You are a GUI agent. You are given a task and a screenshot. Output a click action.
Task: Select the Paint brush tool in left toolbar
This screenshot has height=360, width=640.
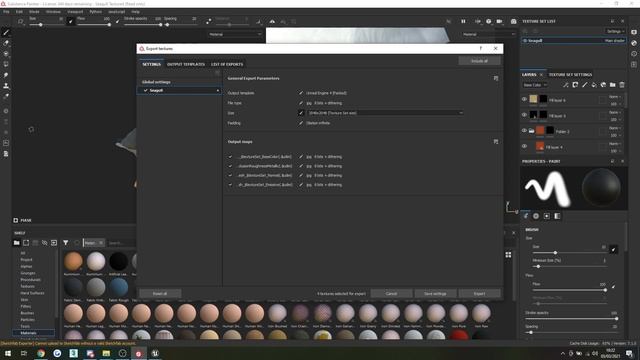tap(6, 32)
